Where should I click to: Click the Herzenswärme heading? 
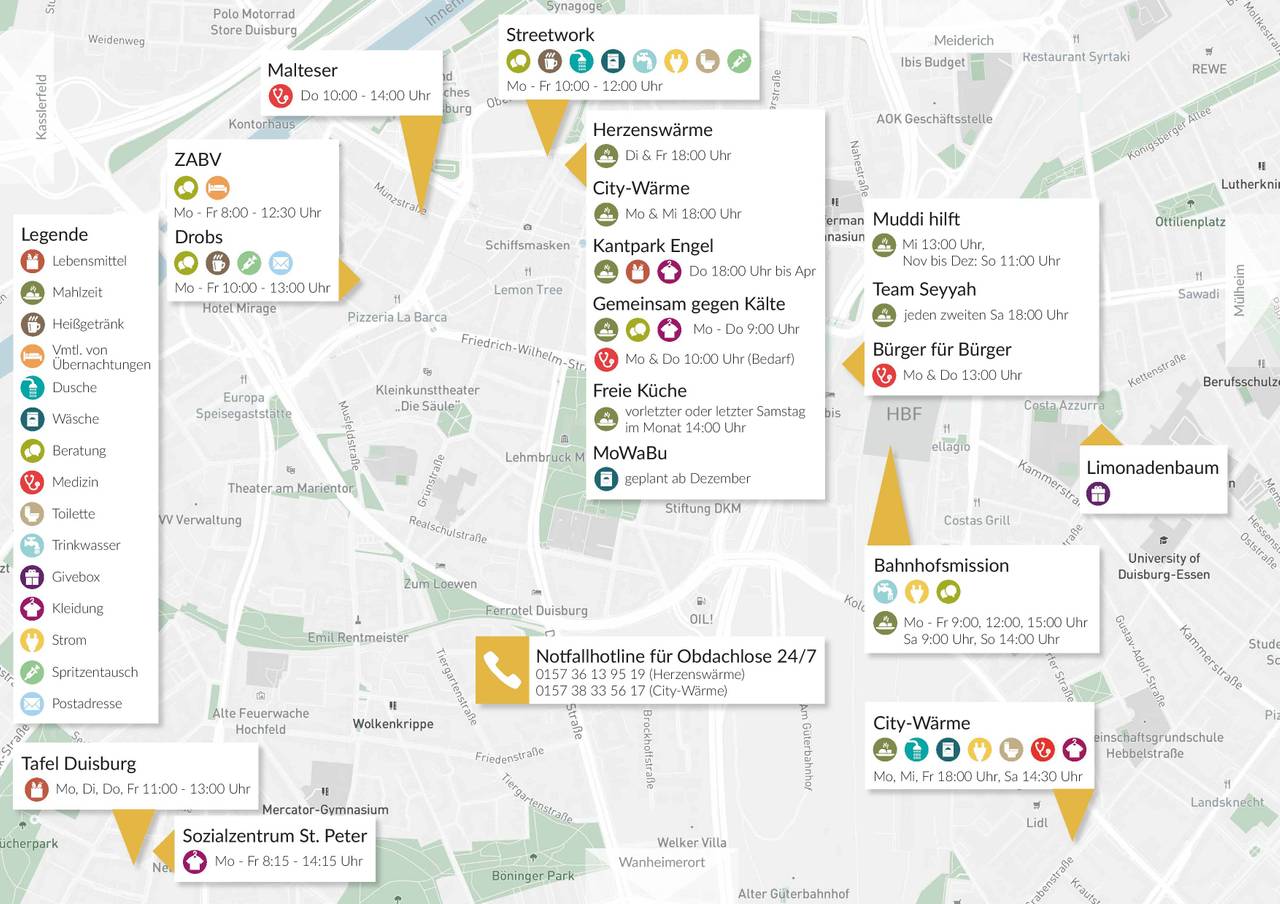pyautogui.click(x=652, y=130)
